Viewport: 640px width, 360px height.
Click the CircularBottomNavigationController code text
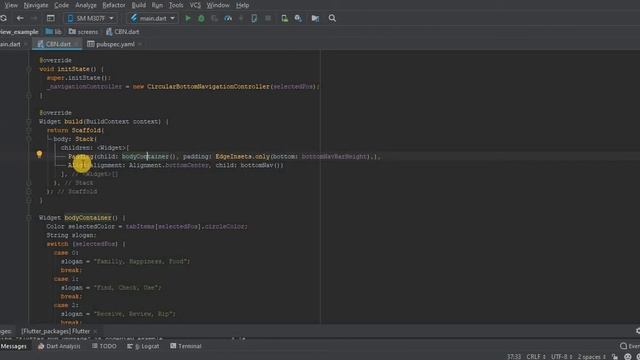(208, 87)
